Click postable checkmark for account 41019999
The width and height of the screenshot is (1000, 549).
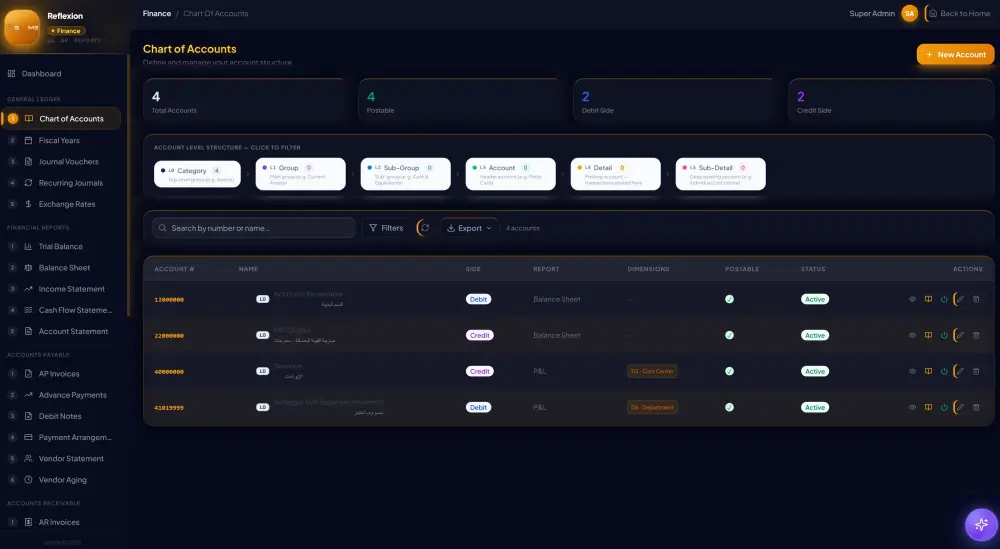729,407
